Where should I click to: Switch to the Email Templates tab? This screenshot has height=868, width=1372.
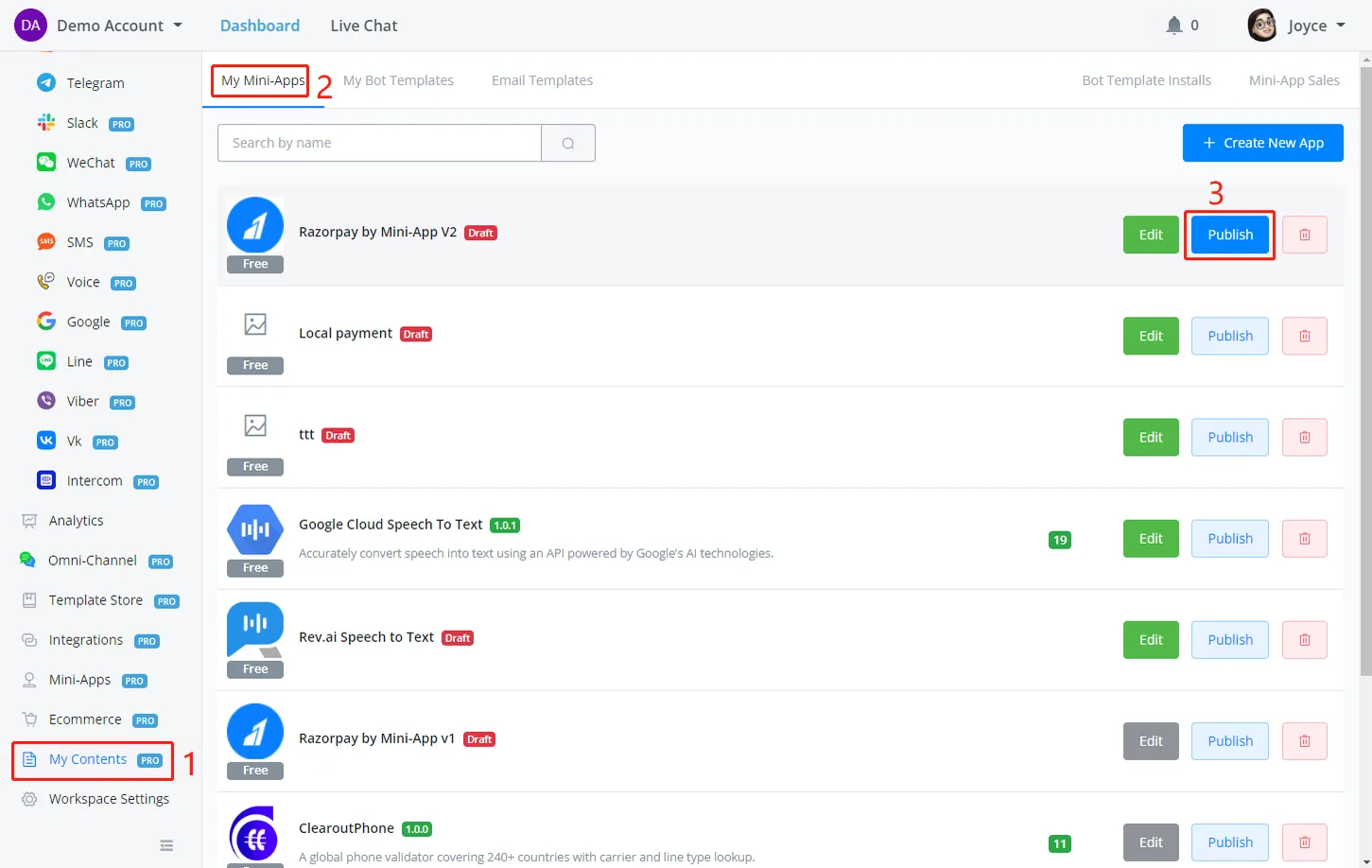click(x=542, y=80)
